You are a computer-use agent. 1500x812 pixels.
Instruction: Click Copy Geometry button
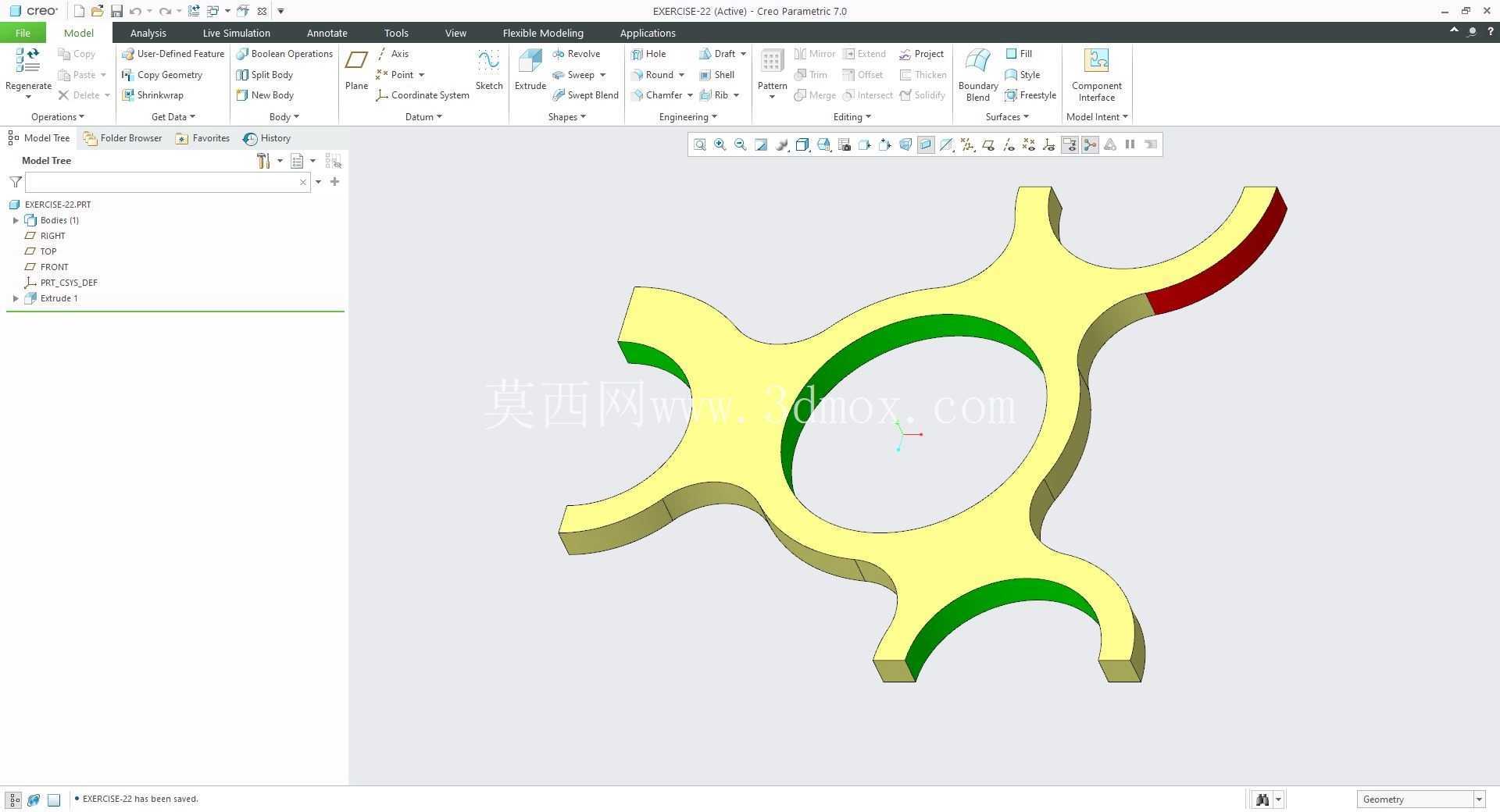tap(162, 75)
